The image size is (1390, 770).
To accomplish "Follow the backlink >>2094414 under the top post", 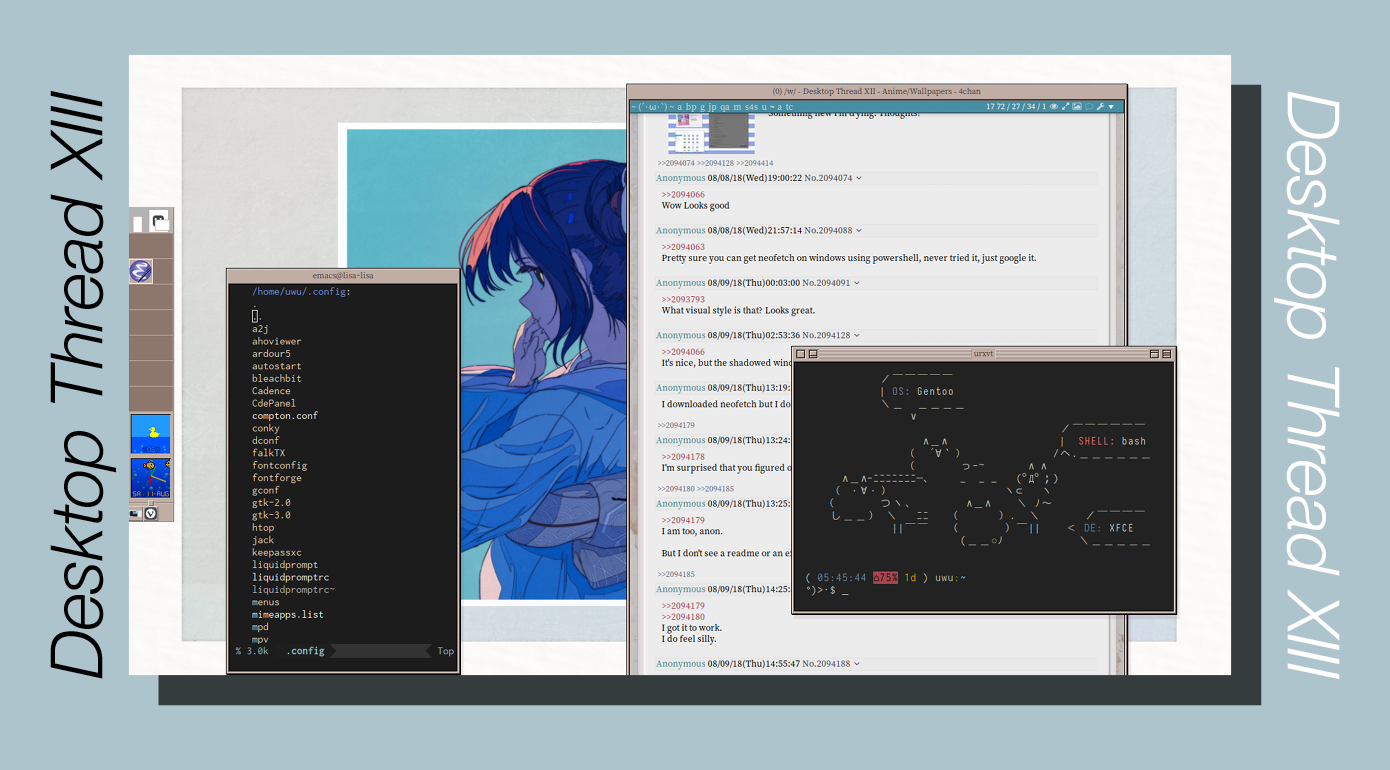I will (x=755, y=163).
